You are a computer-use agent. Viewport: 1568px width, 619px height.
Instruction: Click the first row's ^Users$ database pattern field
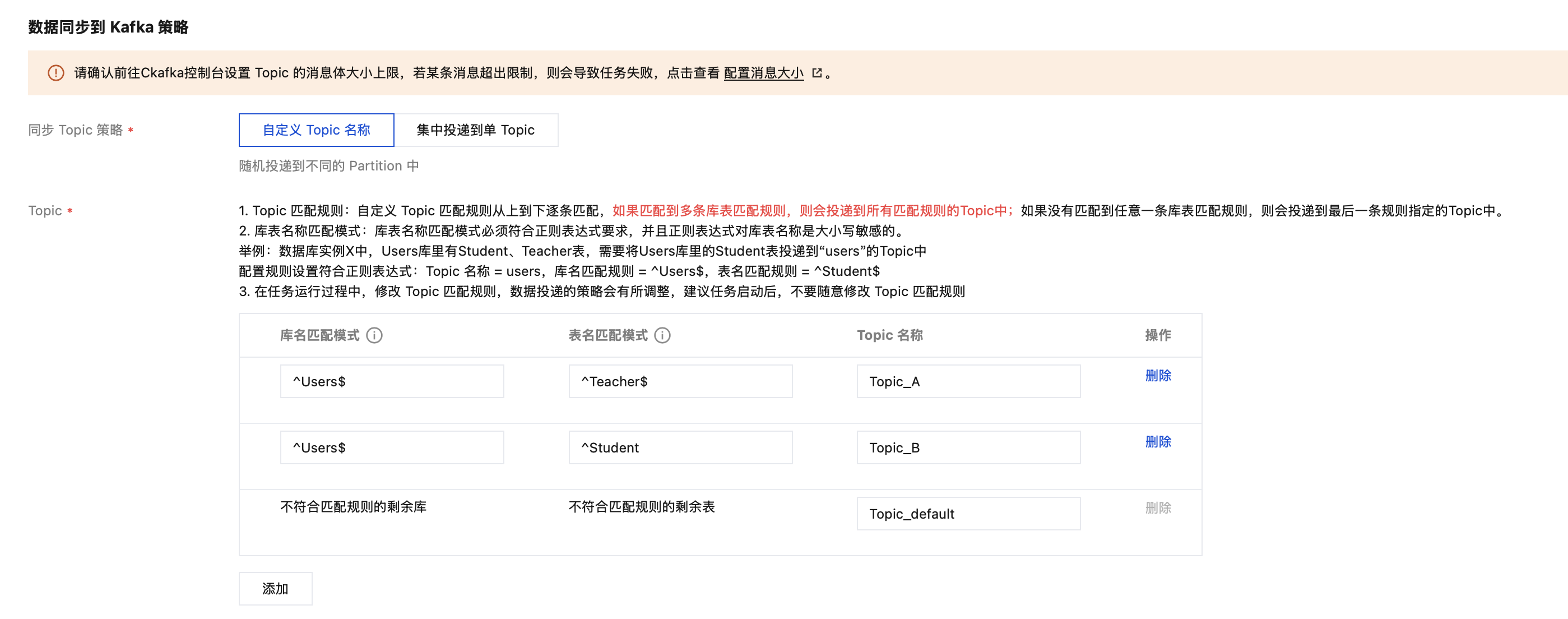click(x=392, y=381)
